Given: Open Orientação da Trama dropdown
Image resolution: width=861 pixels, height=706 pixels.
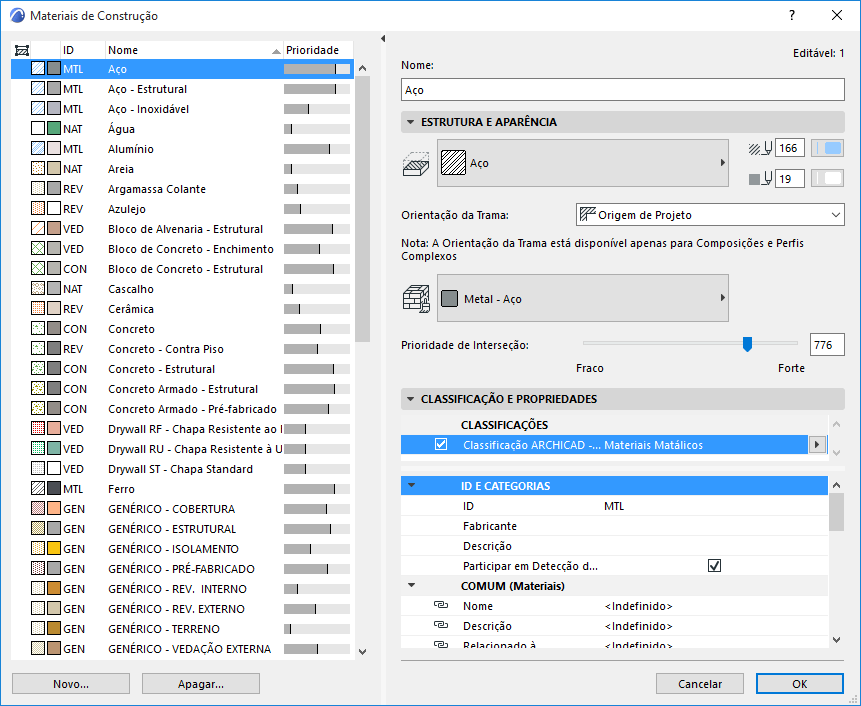Looking at the screenshot, I should point(710,215).
